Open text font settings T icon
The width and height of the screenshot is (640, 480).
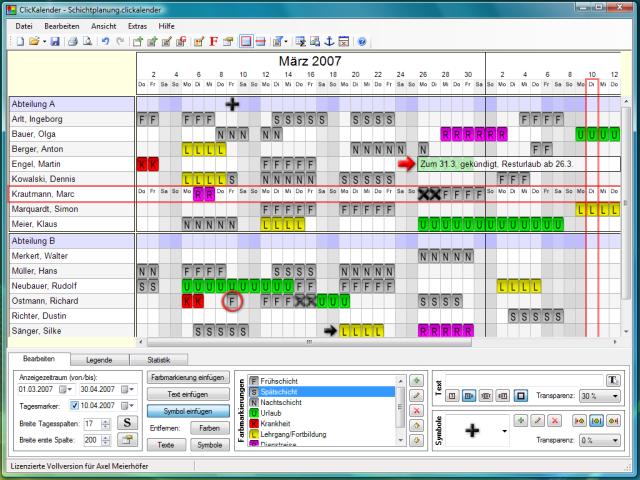coord(613,380)
